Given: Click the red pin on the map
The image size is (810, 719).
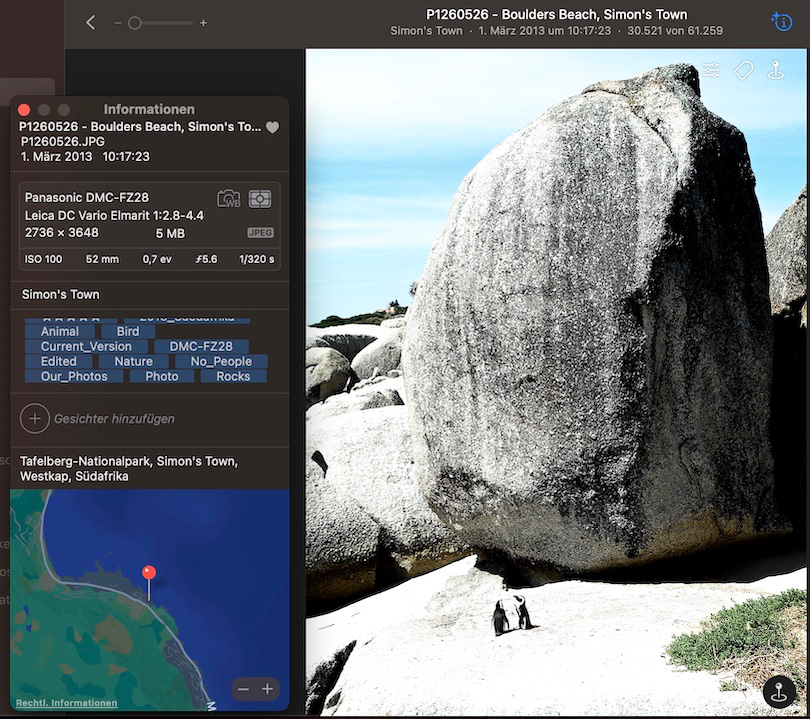Looking at the screenshot, I should pyautogui.click(x=149, y=574).
